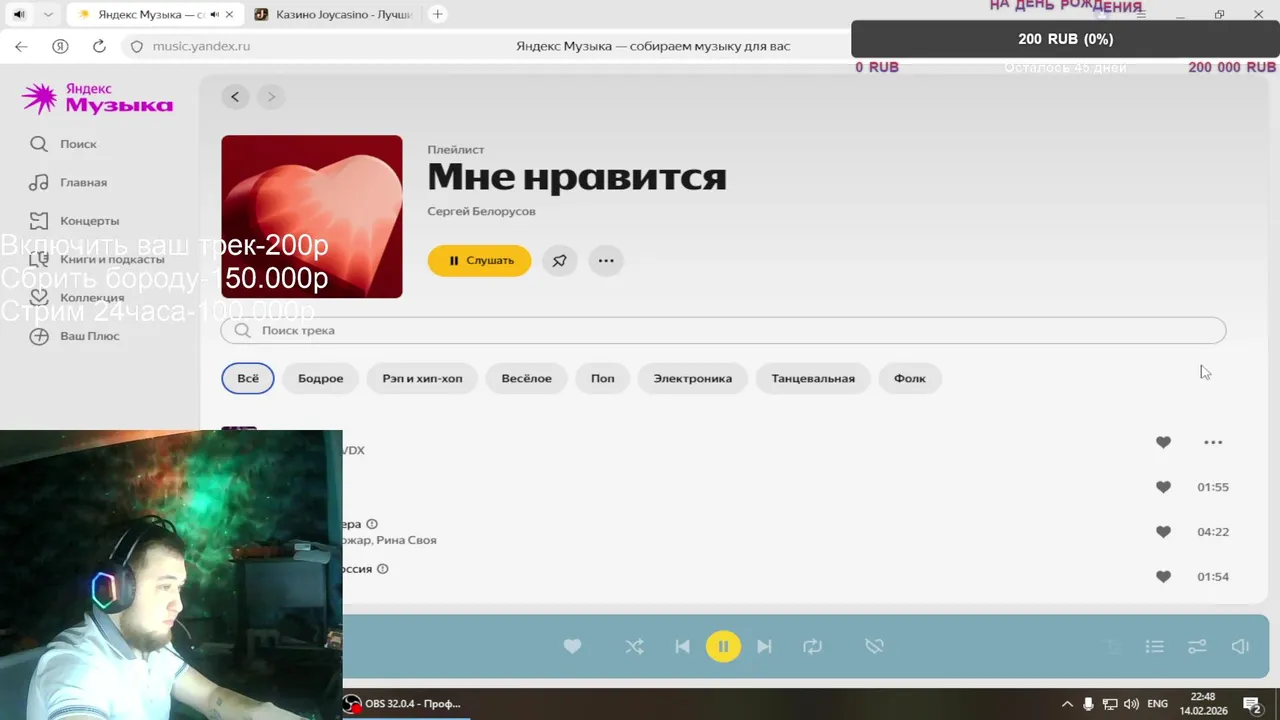
Task: Open author Сергей Белорусов link
Action: 481,212
